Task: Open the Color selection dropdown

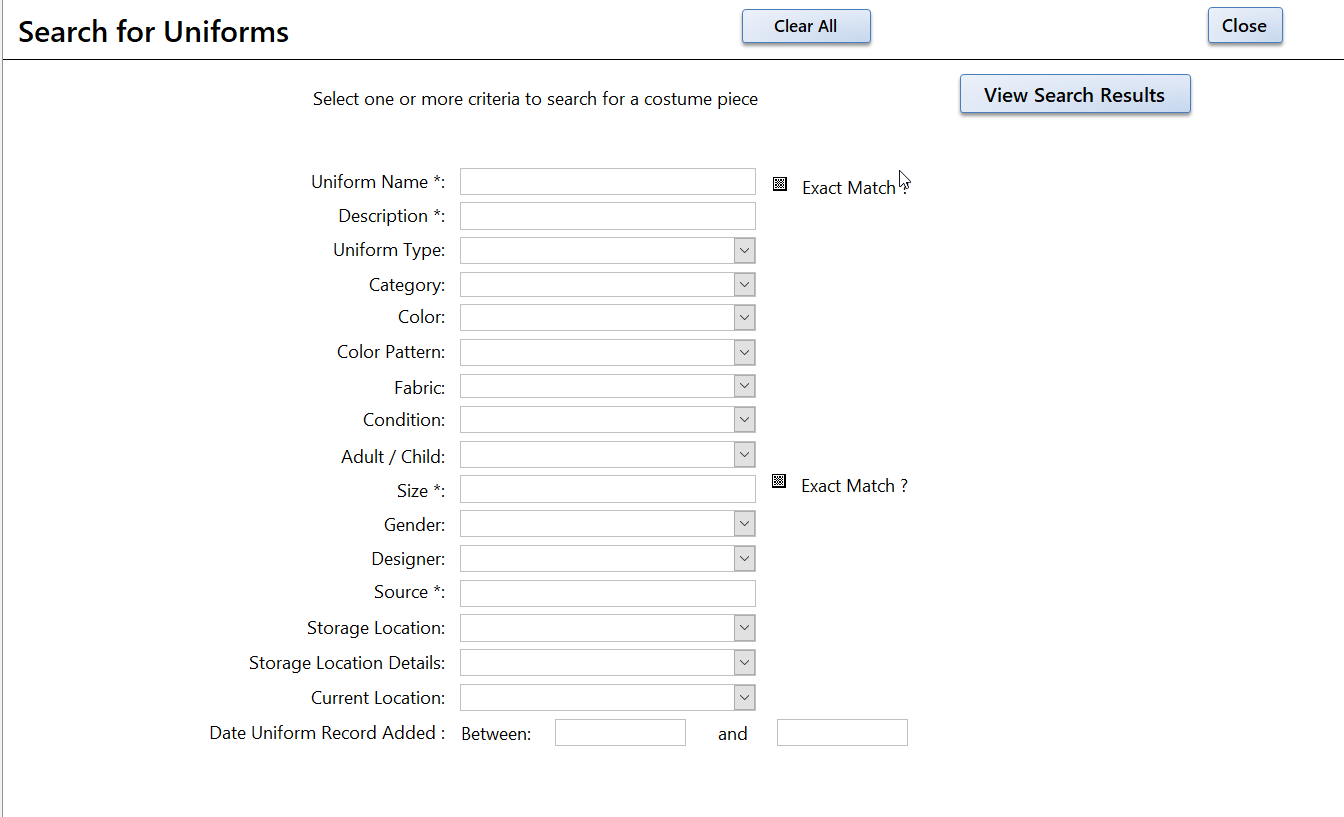Action: (744, 317)
